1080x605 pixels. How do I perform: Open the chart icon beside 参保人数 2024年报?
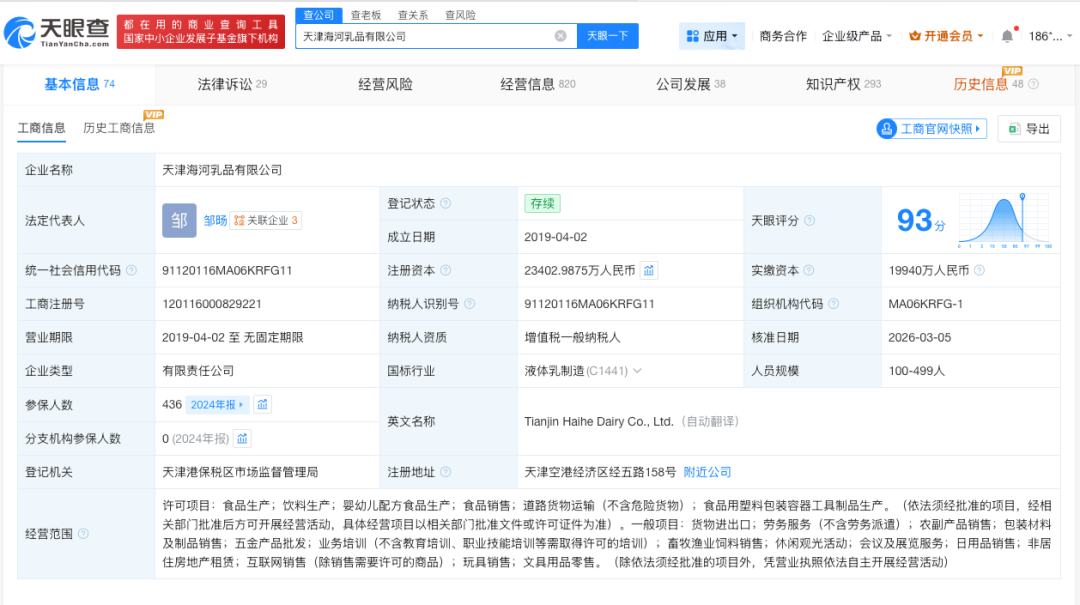(x=262, y=404)
